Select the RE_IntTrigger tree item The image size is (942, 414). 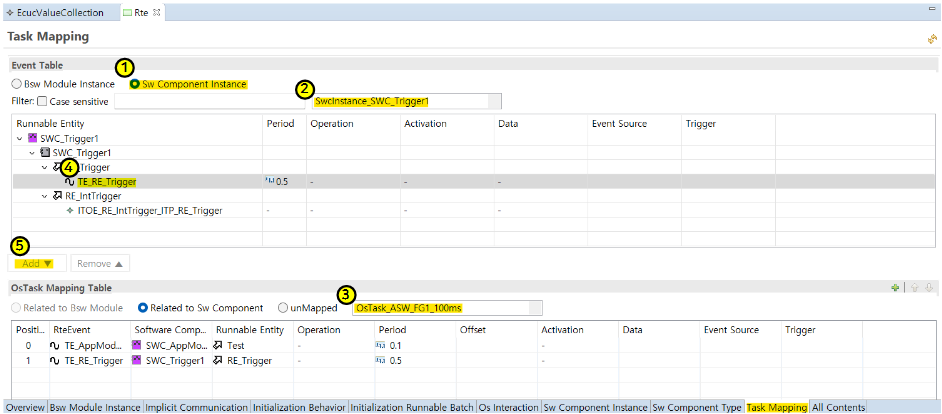(93, 196)
